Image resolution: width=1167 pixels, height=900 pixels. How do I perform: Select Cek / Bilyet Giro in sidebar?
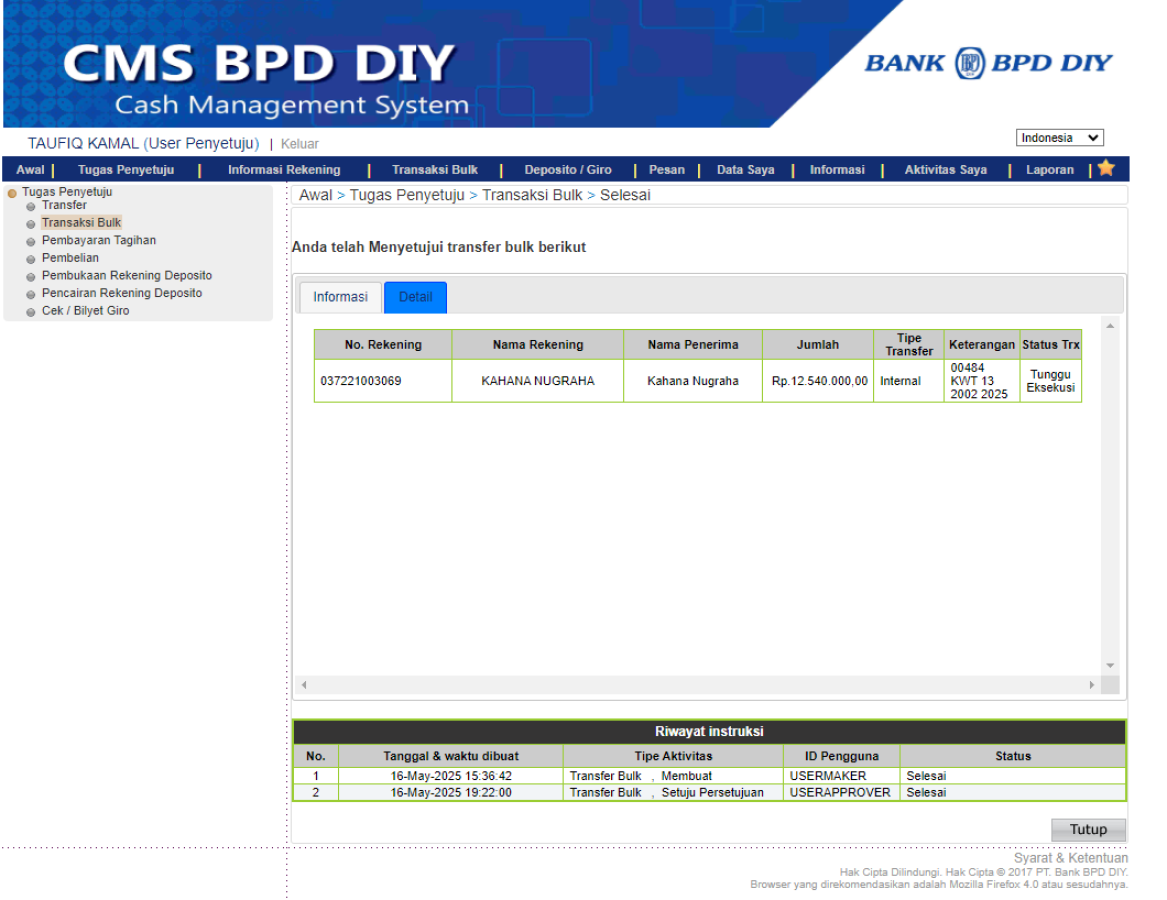click(x=86, y=310)
